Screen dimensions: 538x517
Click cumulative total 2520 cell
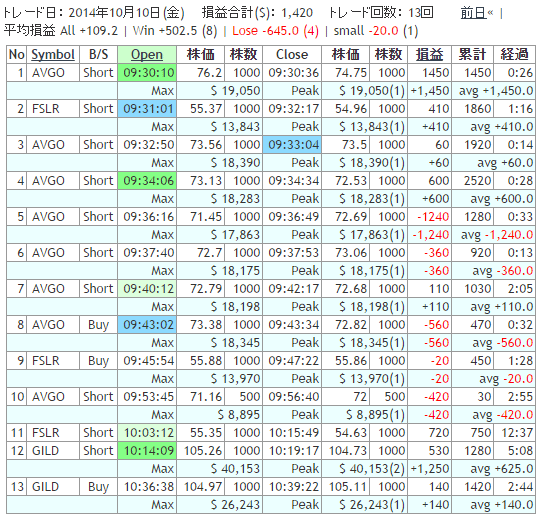tap(473, 180)
